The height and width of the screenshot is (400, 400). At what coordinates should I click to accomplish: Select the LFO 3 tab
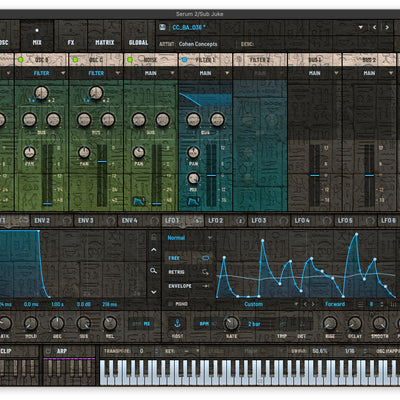coord(269,221)
